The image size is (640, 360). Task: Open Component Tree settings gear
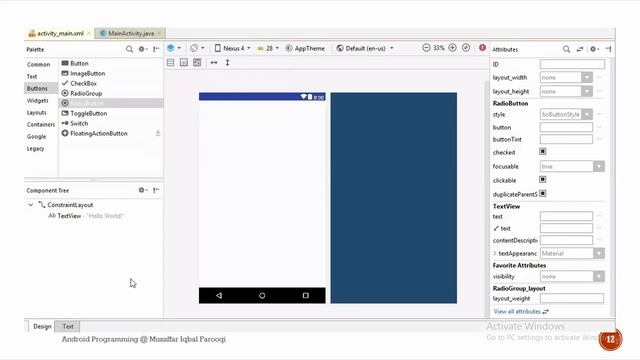click(142, 190)
